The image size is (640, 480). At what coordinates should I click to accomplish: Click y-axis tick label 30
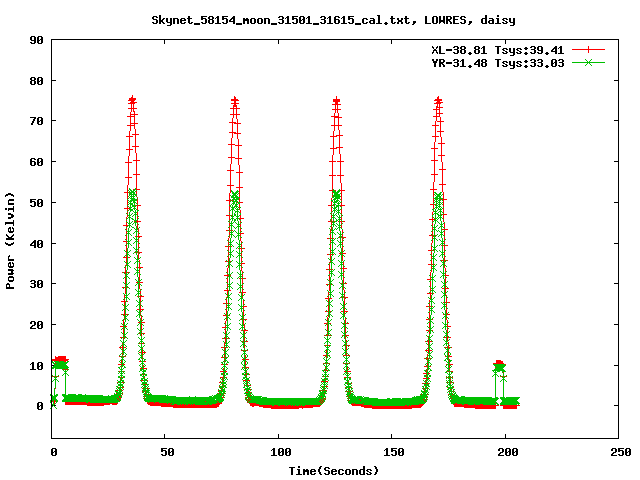pyautogui.click(x=36, y=284)
